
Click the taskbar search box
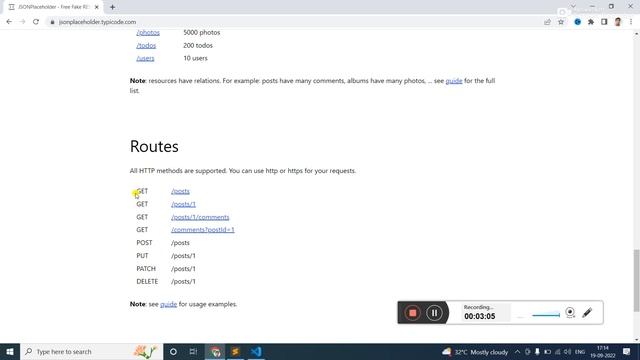(x=91, y=351)
